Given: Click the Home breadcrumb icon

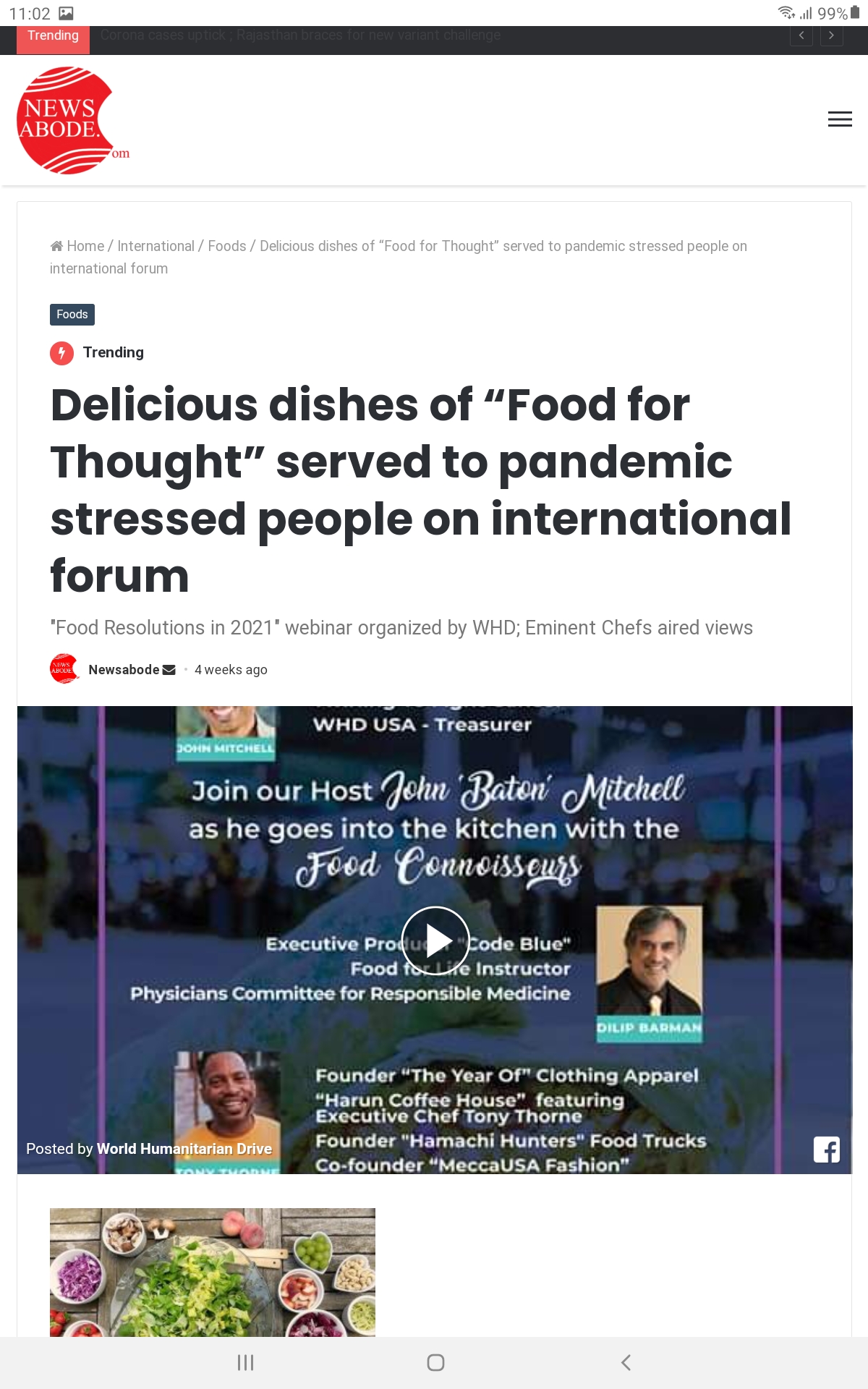Looking at the screenshot, I should (x=56, y=246).
